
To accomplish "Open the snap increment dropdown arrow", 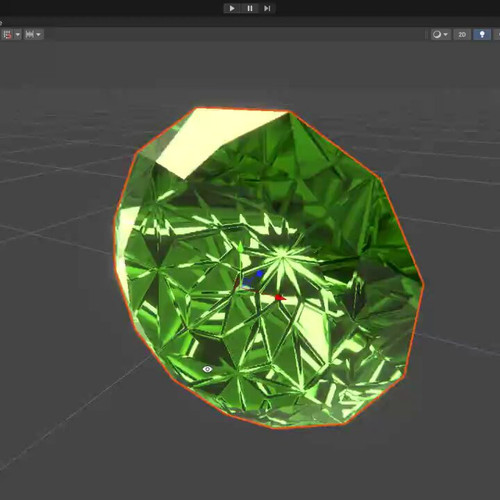I will coord(38,34).
